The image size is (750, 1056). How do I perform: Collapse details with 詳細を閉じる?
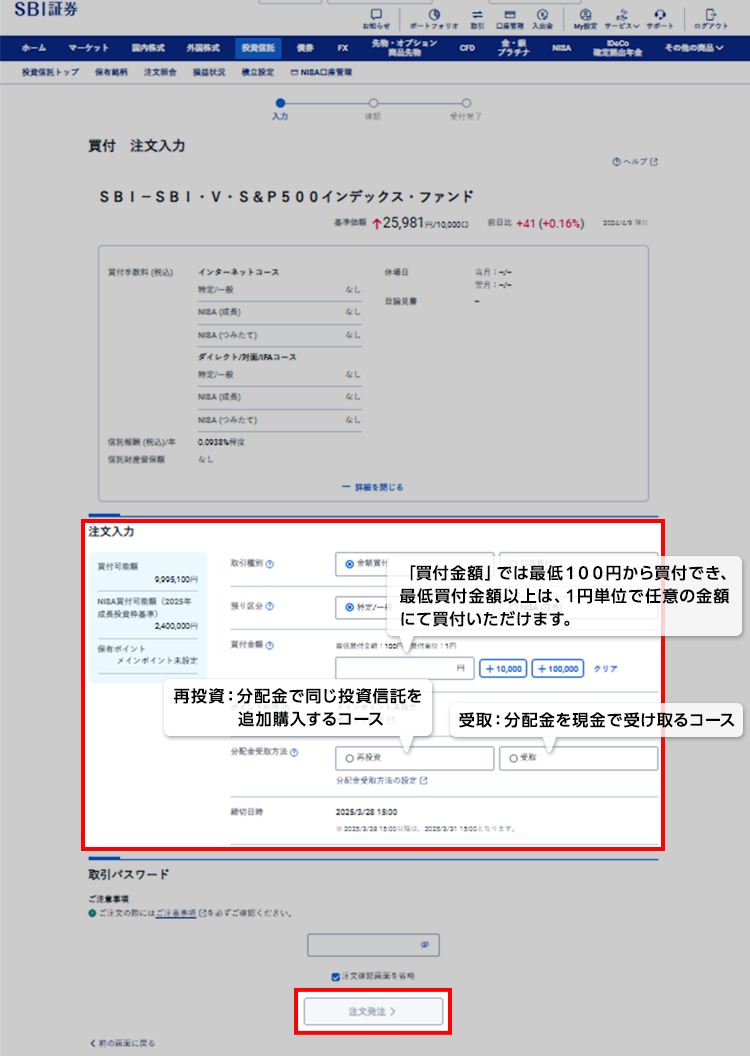coord(372,487)
